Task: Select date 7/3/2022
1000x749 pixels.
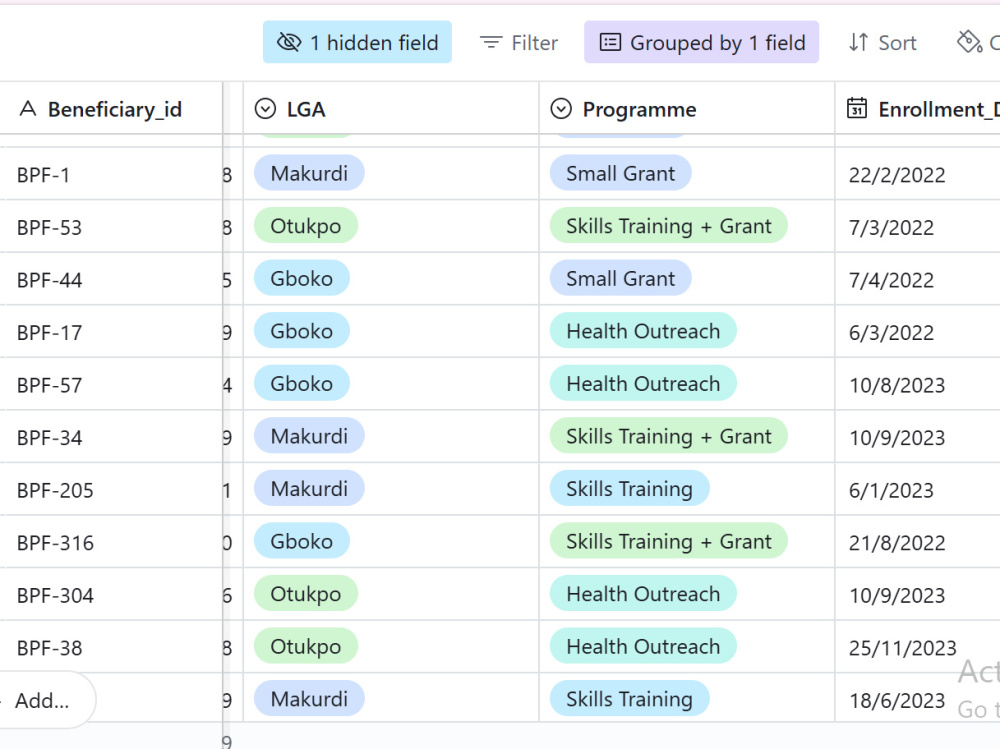Action: 891,227
